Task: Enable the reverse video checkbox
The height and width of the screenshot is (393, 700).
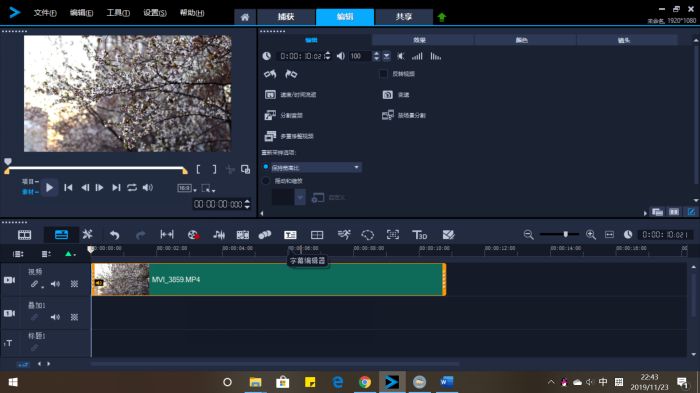Action: (383, 74)
